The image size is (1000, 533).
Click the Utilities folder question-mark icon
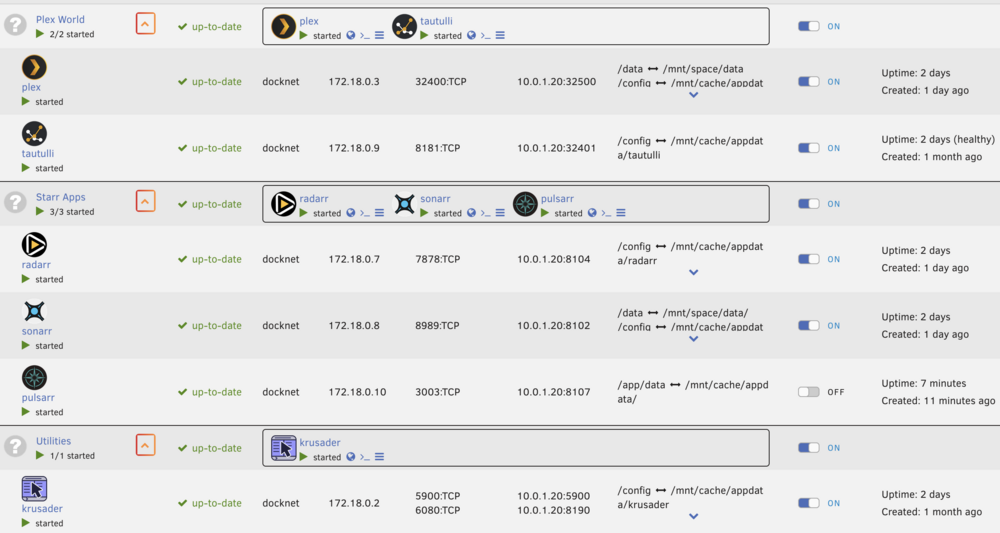pyautogui.click(x=15, y=446)
